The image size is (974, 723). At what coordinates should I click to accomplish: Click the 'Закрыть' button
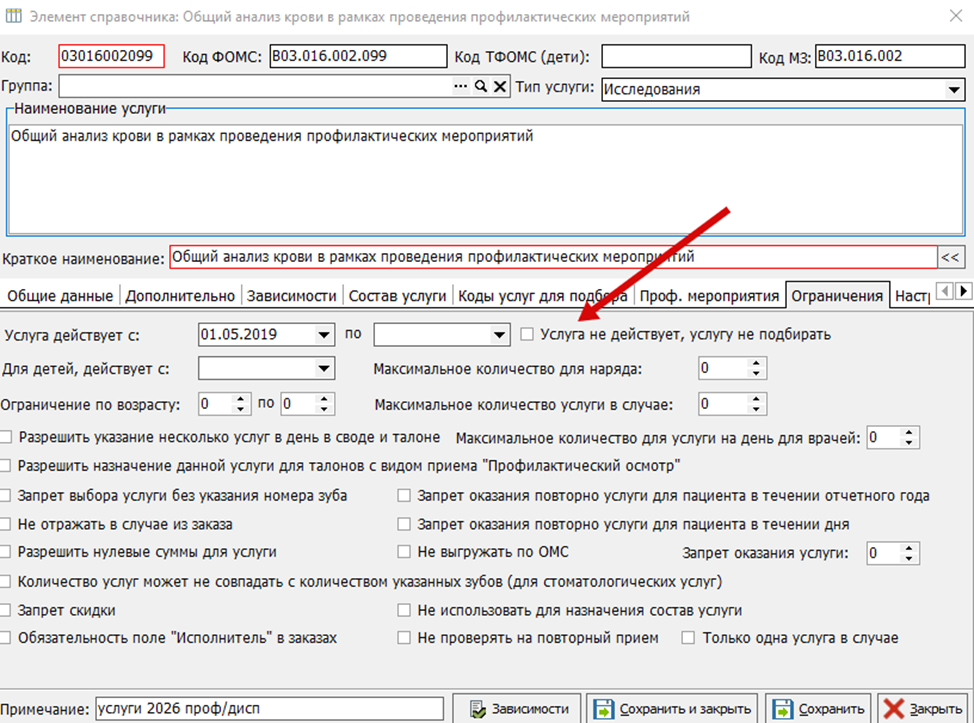click(x=923, y=709)
